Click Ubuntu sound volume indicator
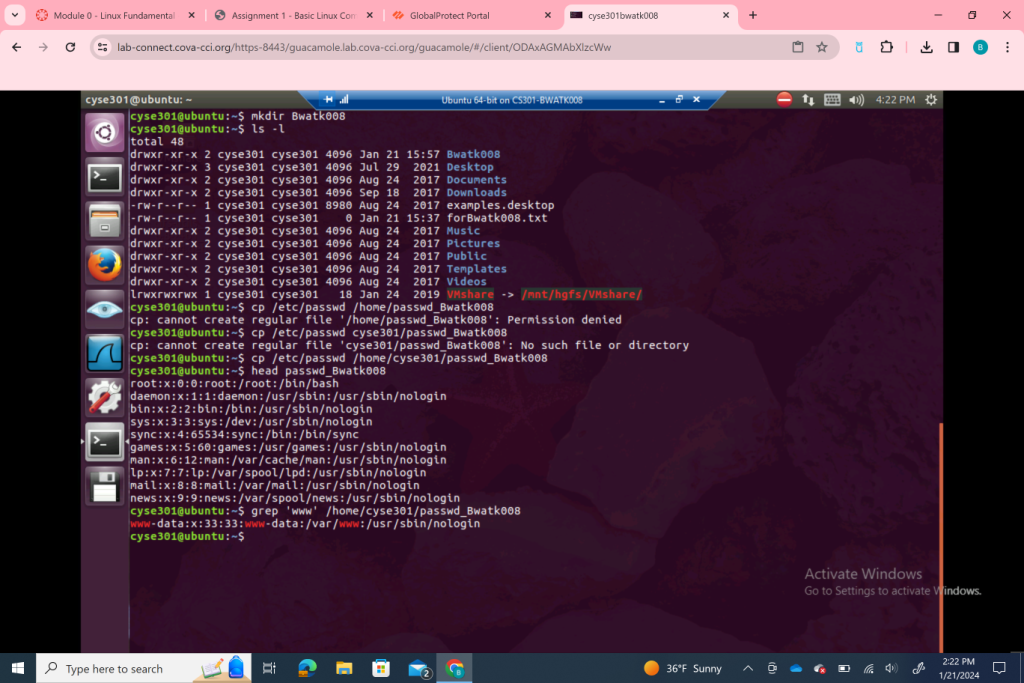The height and width of the screenshot is (683, 1024). pos(857,100)
